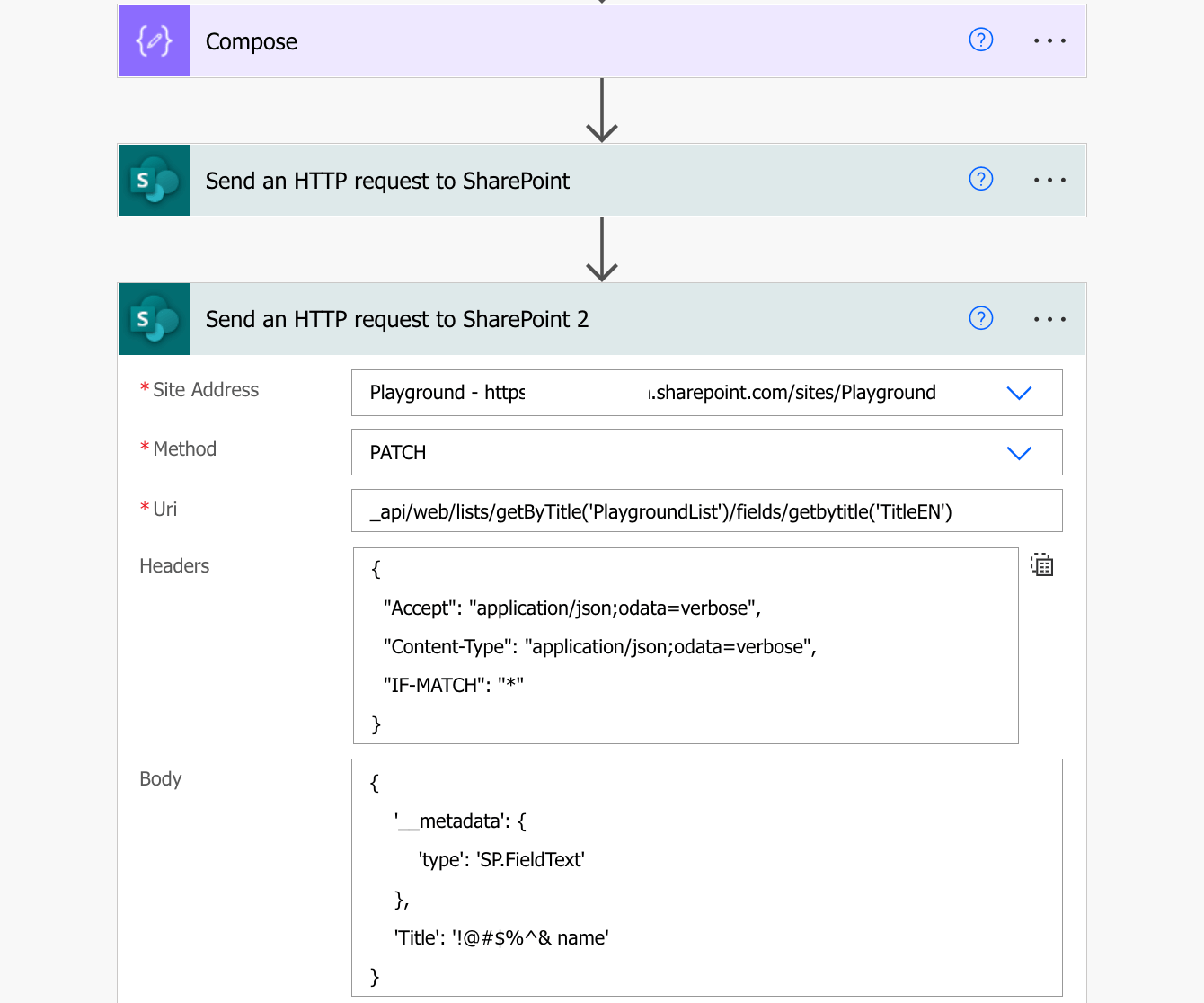Click the help icon on HTTP request 2

pos(980,319)
